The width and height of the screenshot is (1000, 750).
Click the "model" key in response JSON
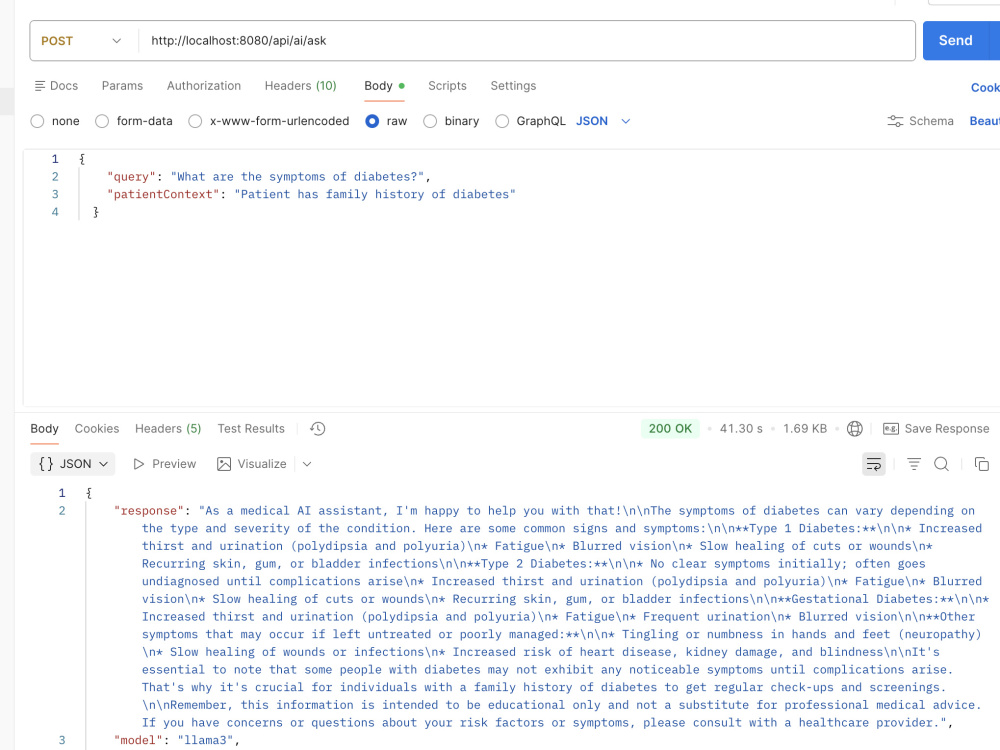(x=138, y=740)
